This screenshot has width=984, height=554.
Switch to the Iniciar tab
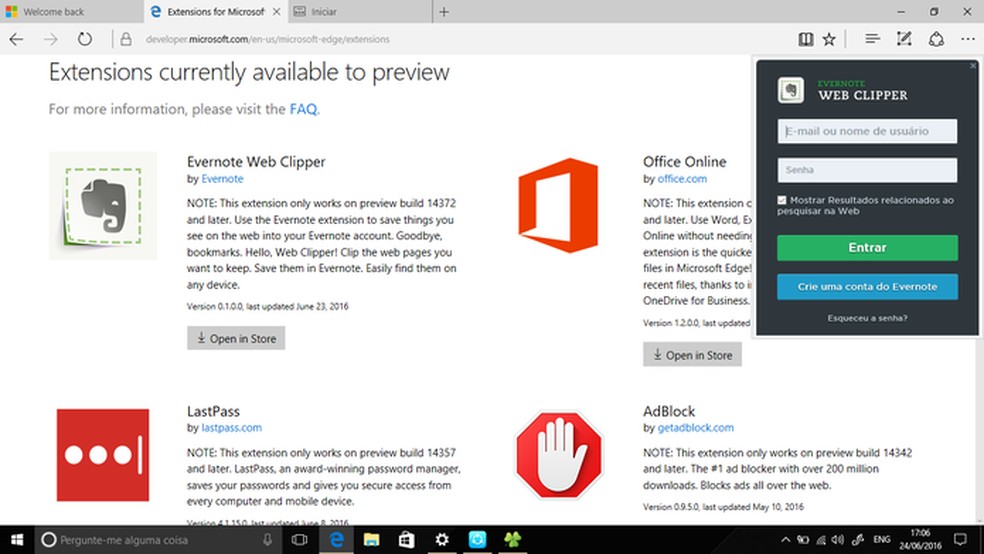click(360, 11)
